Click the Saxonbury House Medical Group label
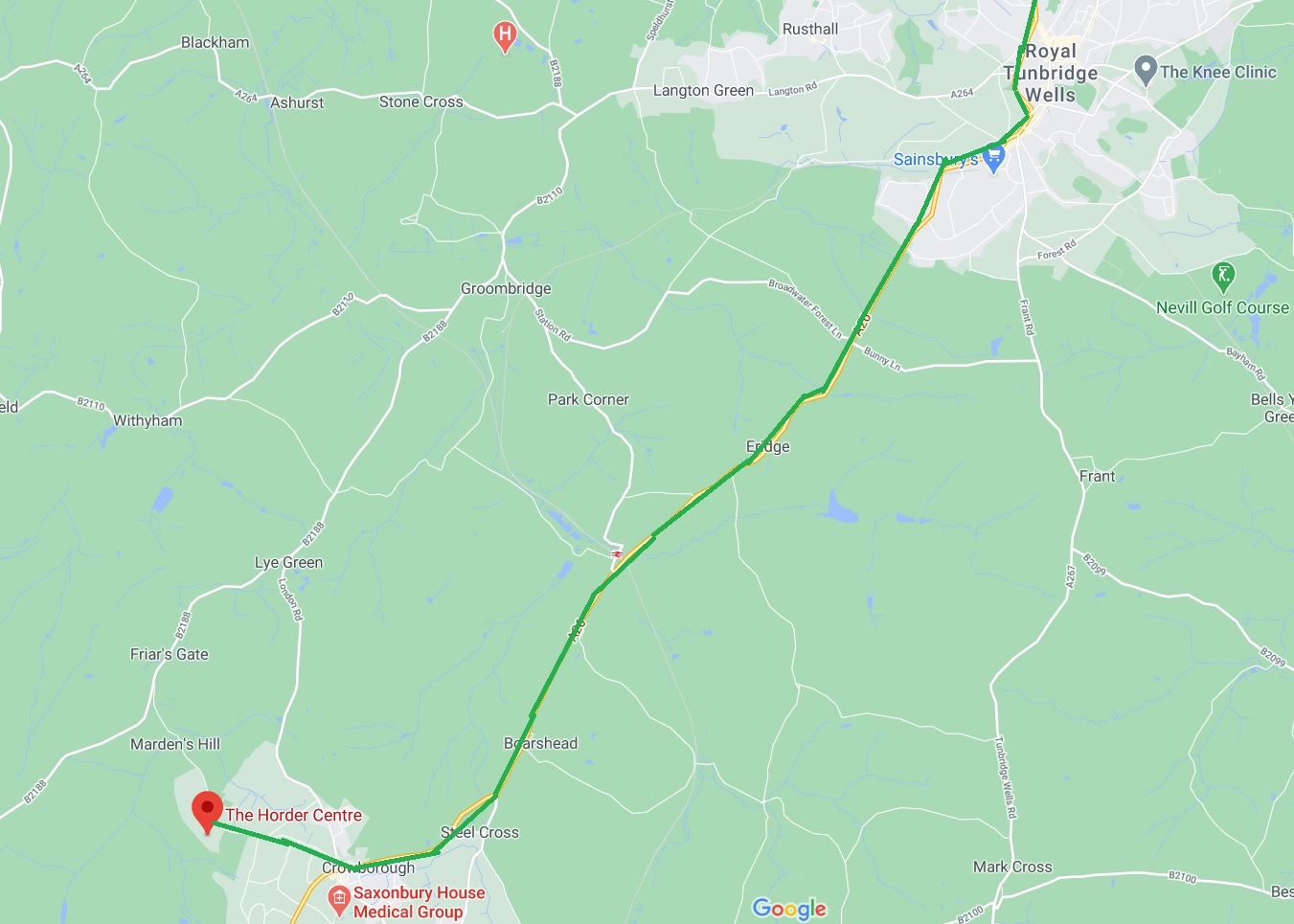This screenshot has height=924, width=1294. 420,902
